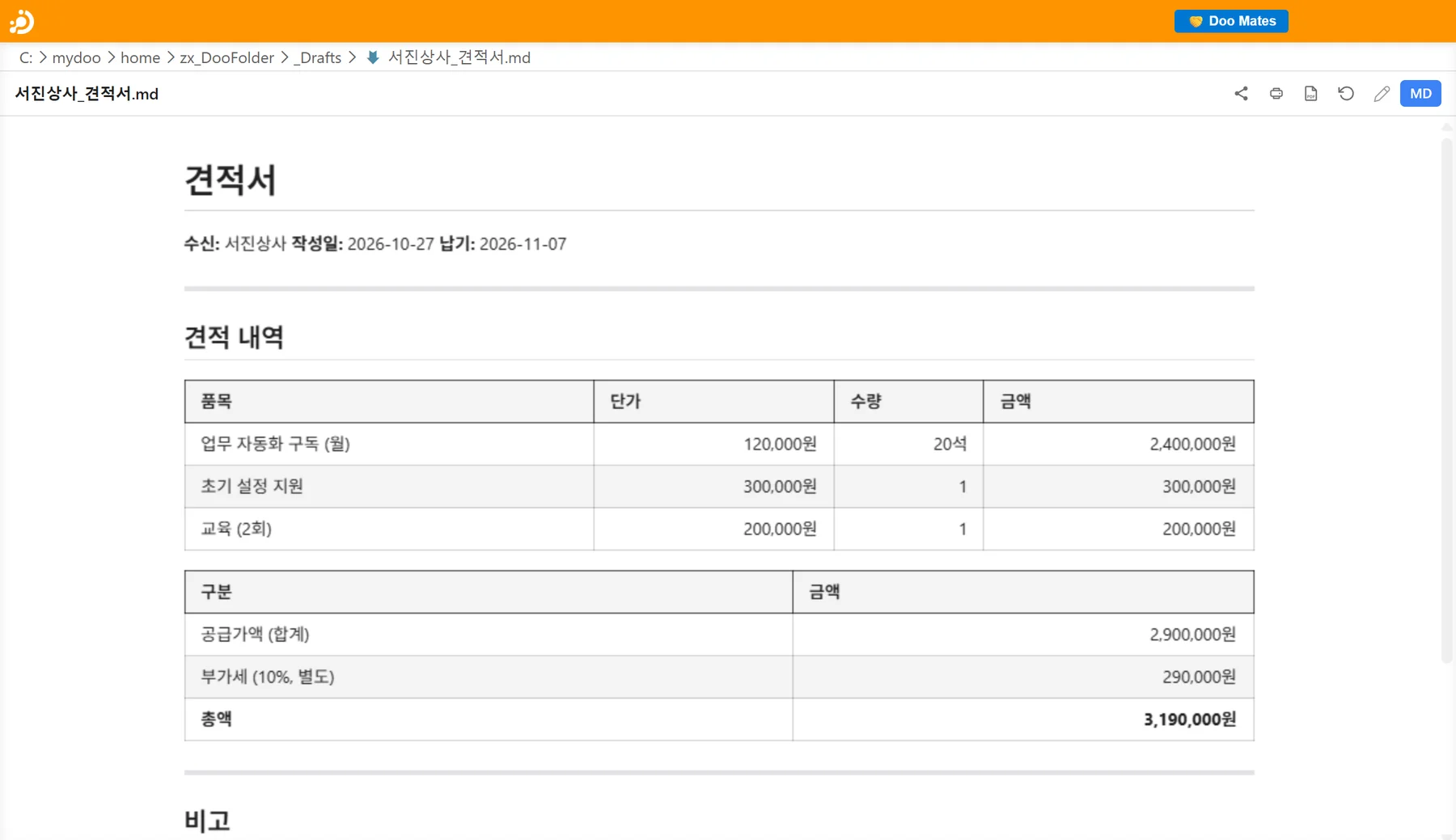Select the 수량 column header
Image resolution: width=1456 pixels, height=840 pixels.
click(908, 401)
